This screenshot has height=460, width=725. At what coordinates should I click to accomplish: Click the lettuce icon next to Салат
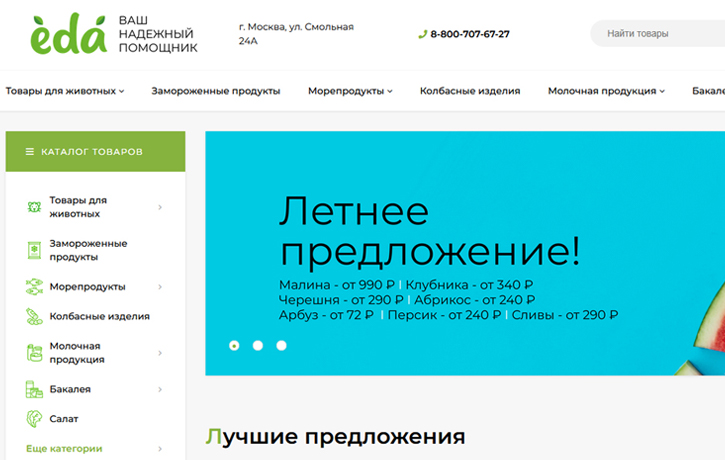(x=34, y=419)
